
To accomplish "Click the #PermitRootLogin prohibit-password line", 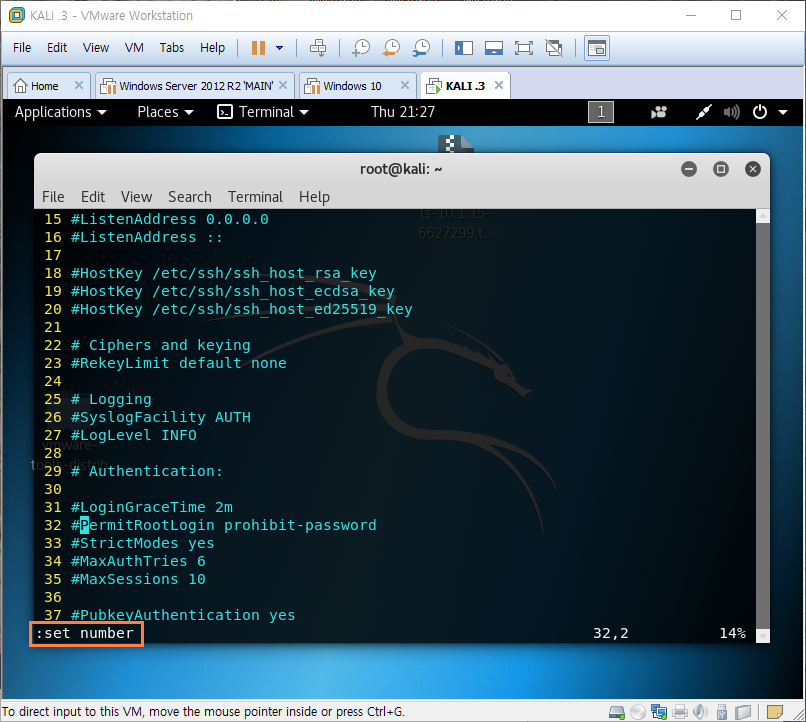I will [223, 525].
